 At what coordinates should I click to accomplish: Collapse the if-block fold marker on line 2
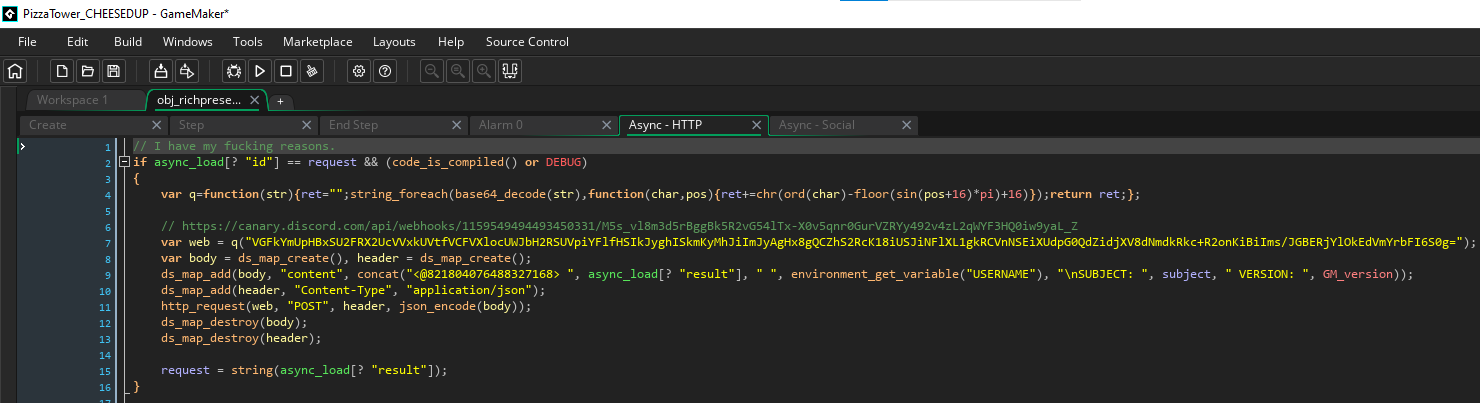pos(124,162)
